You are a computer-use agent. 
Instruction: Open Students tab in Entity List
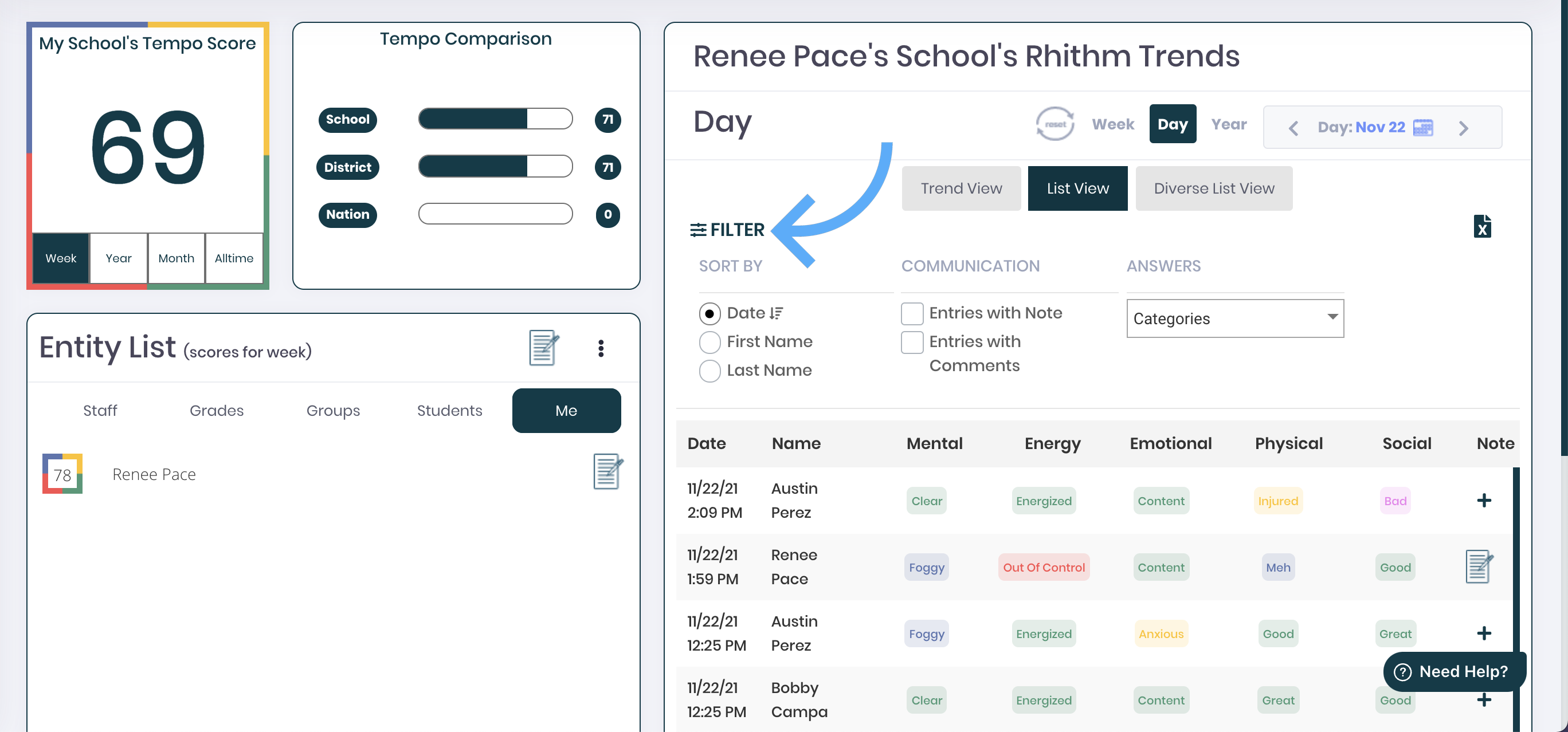pos(450,411)
